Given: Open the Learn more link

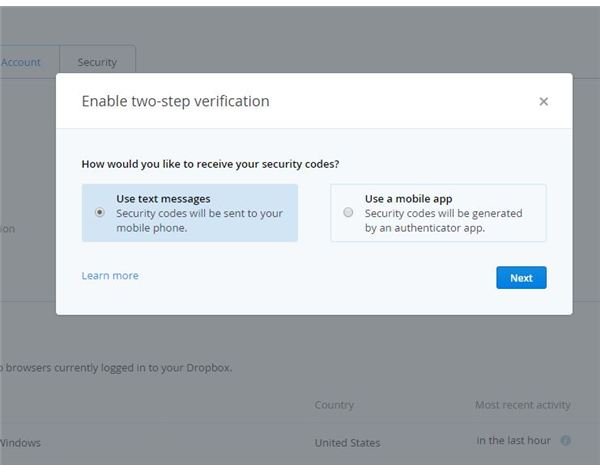Looking at the screenshot, I should (x=110, y=276).
